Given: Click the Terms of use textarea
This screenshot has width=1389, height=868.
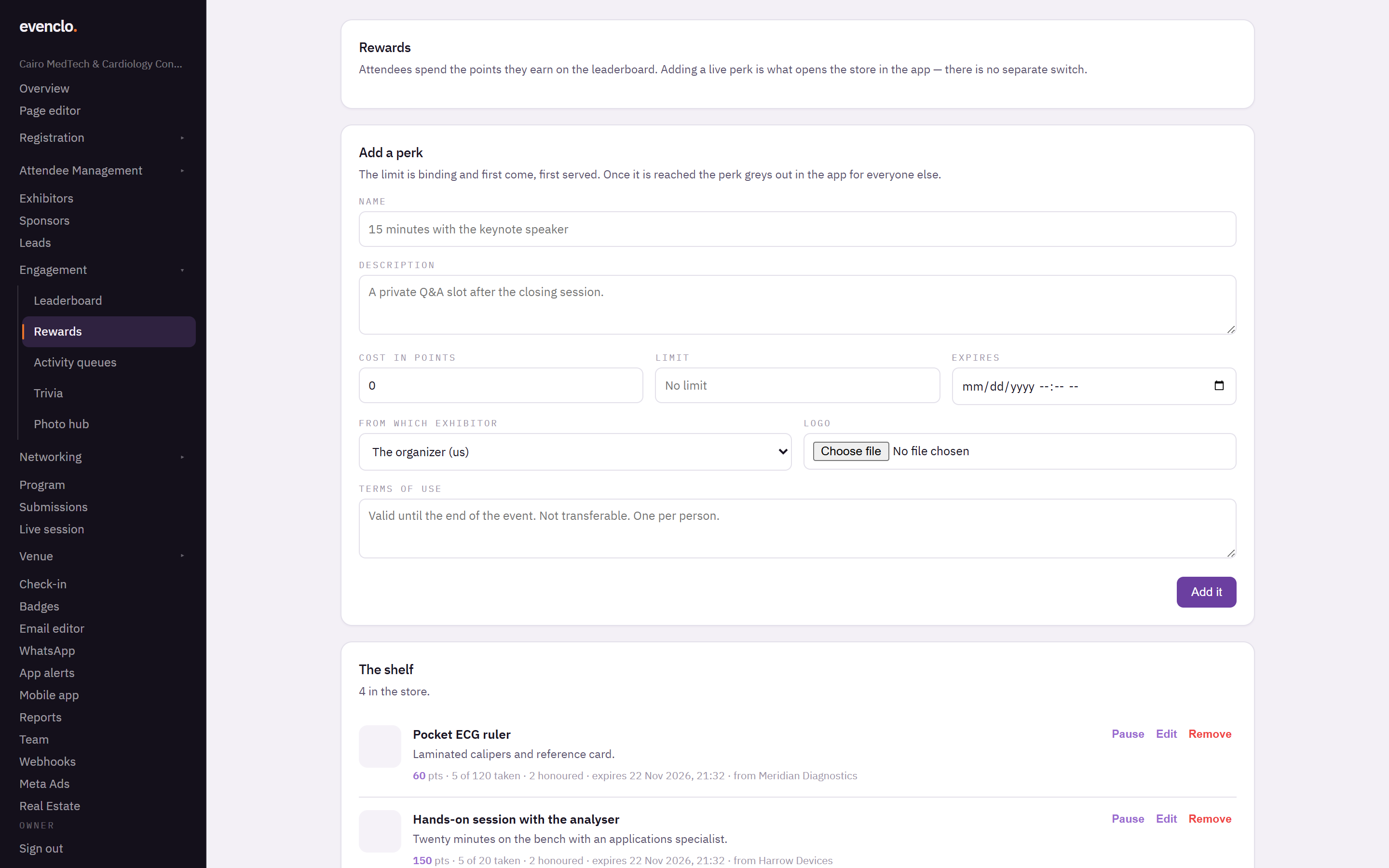Looking at the screenshot, I should (797, 528).
